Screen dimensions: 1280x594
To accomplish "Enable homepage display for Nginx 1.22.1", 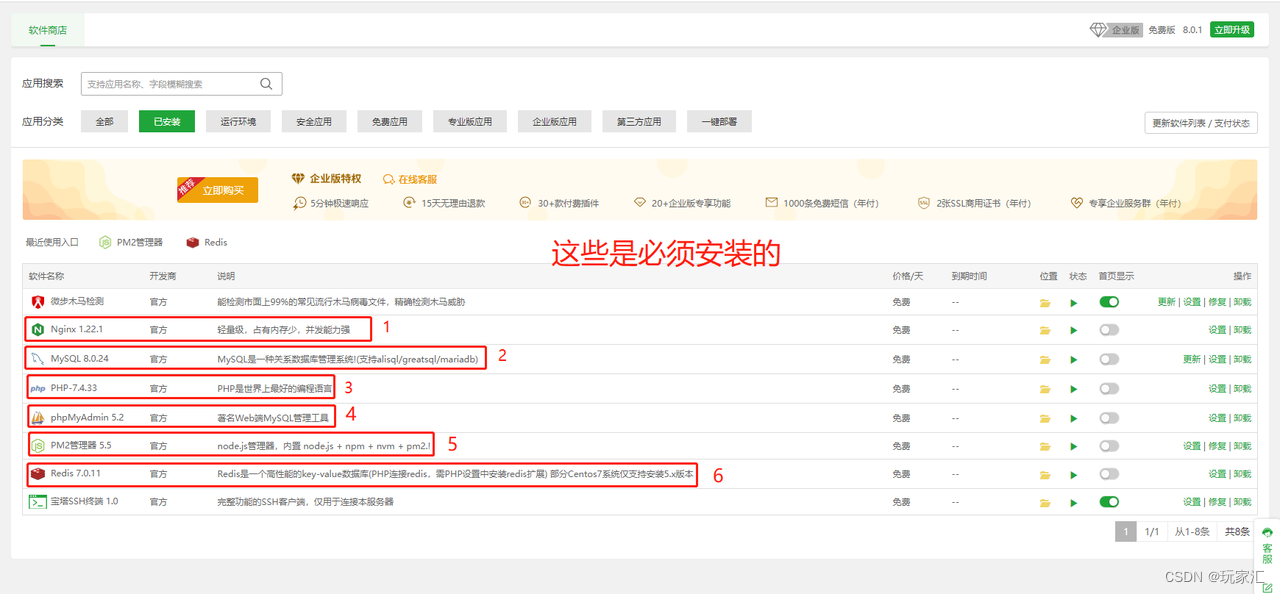I will click(1109, 330).
